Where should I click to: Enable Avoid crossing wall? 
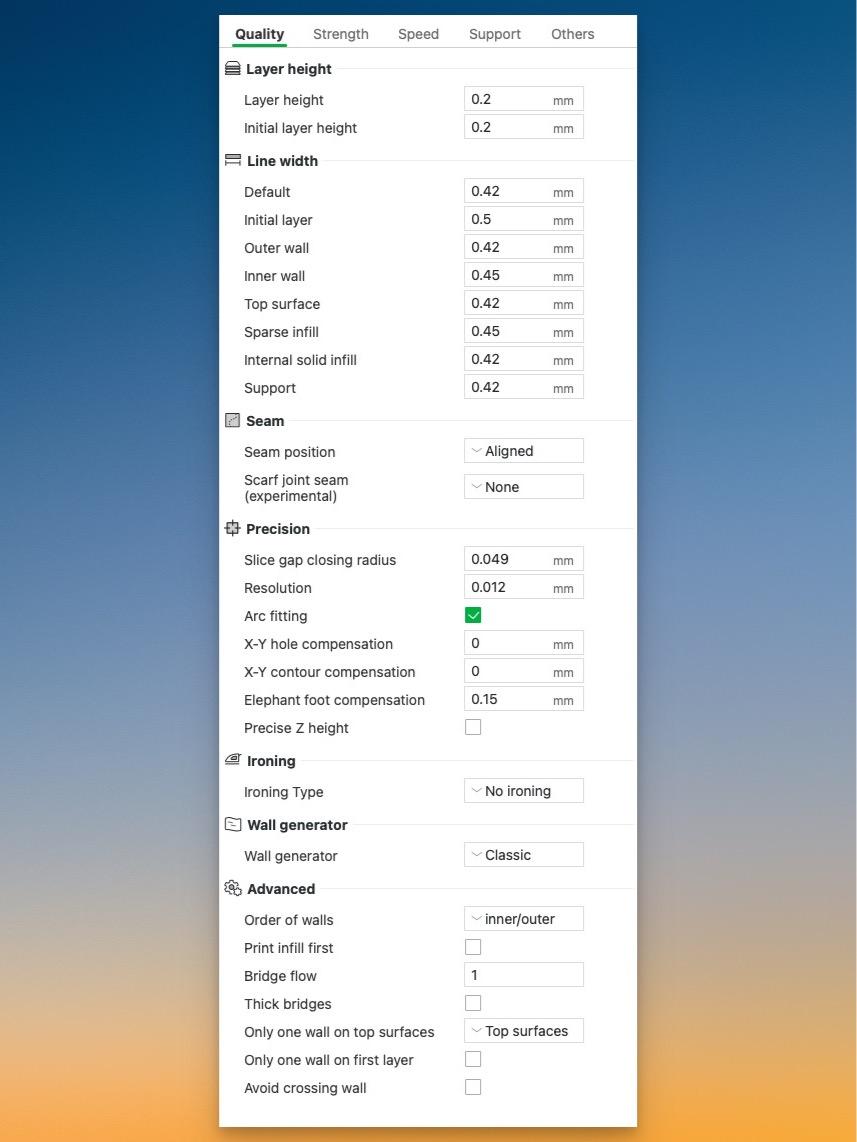click(x=473, y=1087)
